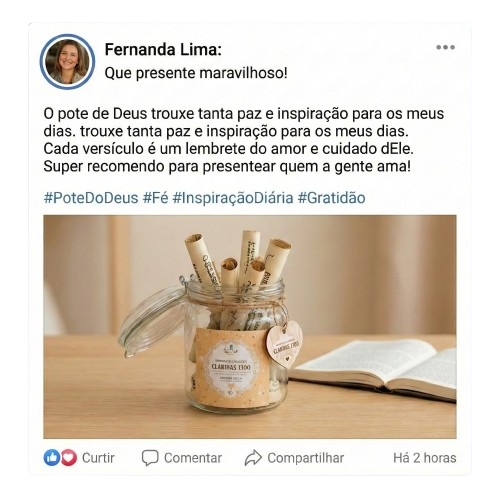Click the open book in the photo
This screenshot has height=500, width=500.
[x=372, y=369]
